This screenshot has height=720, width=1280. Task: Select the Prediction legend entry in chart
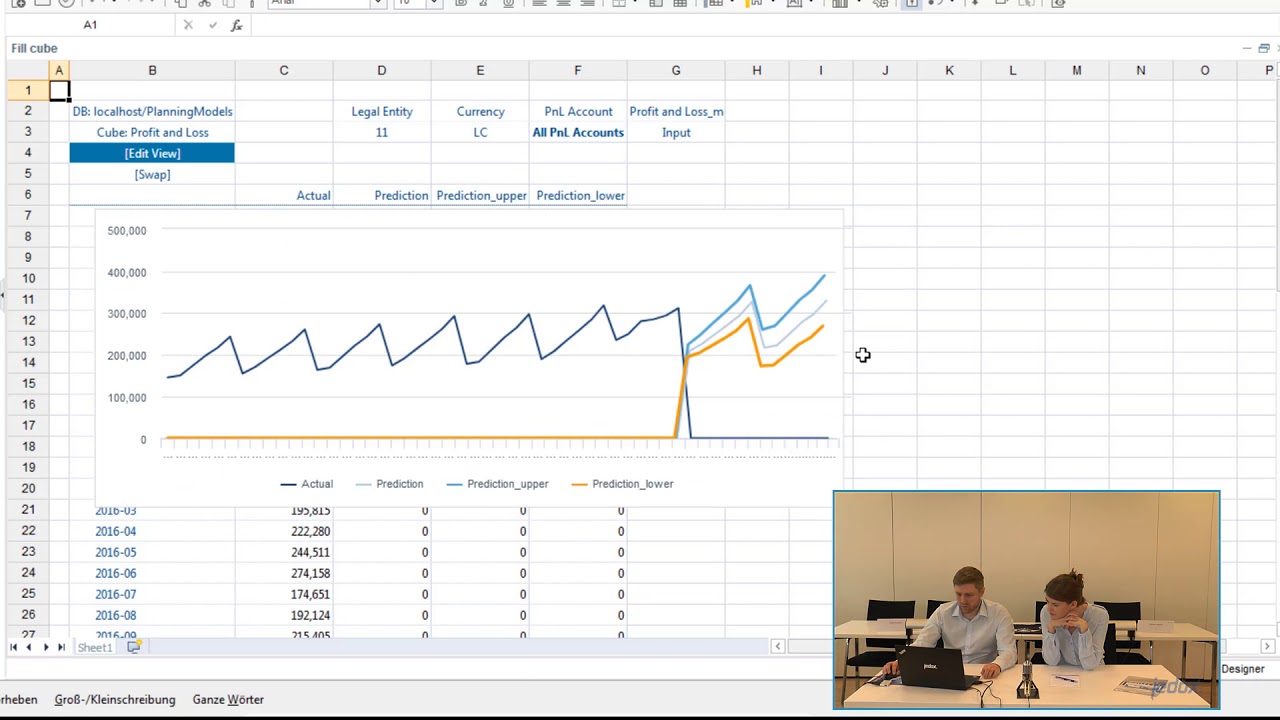(x=389, y=484)
